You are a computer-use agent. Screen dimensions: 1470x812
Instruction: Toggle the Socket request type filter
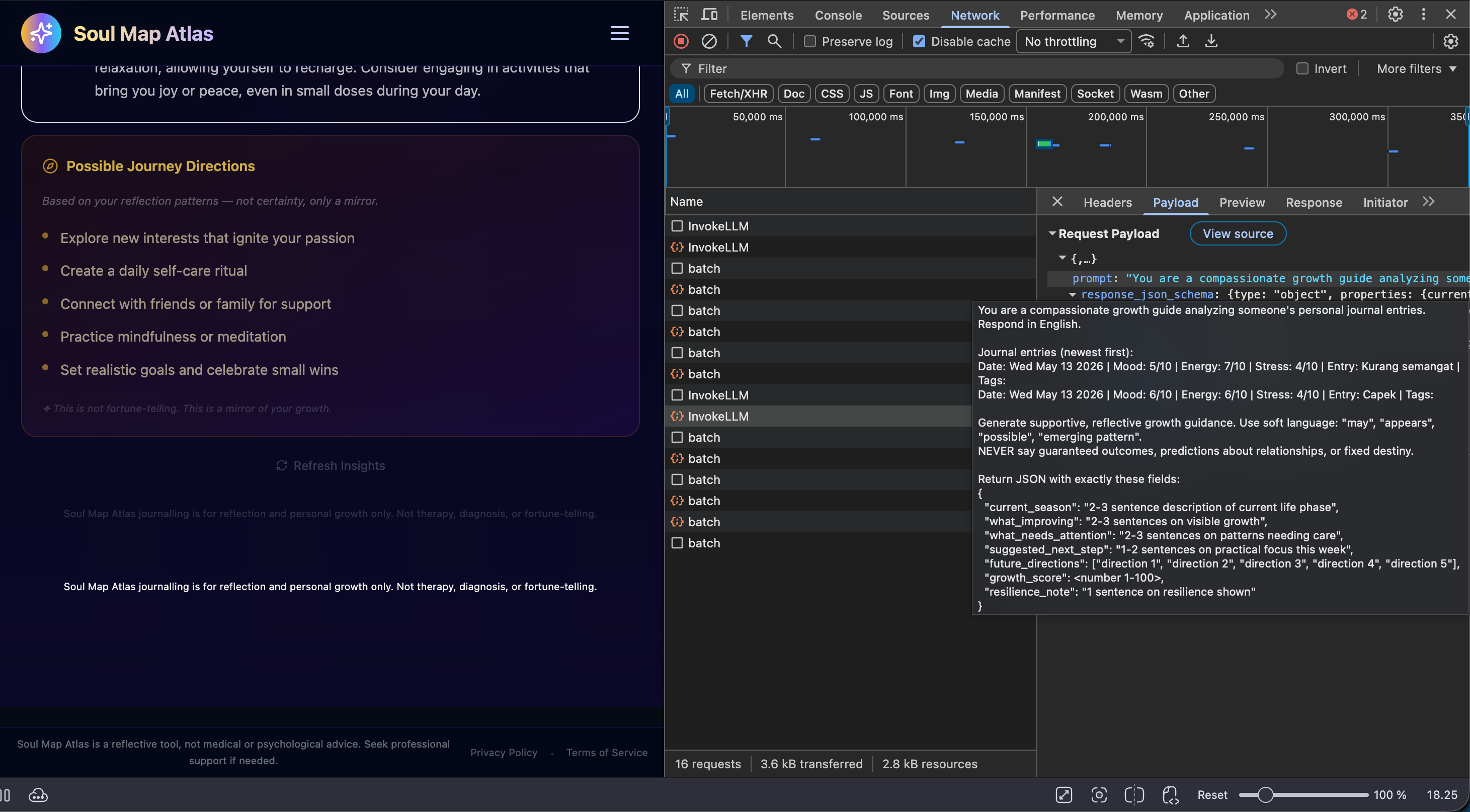1095,94
